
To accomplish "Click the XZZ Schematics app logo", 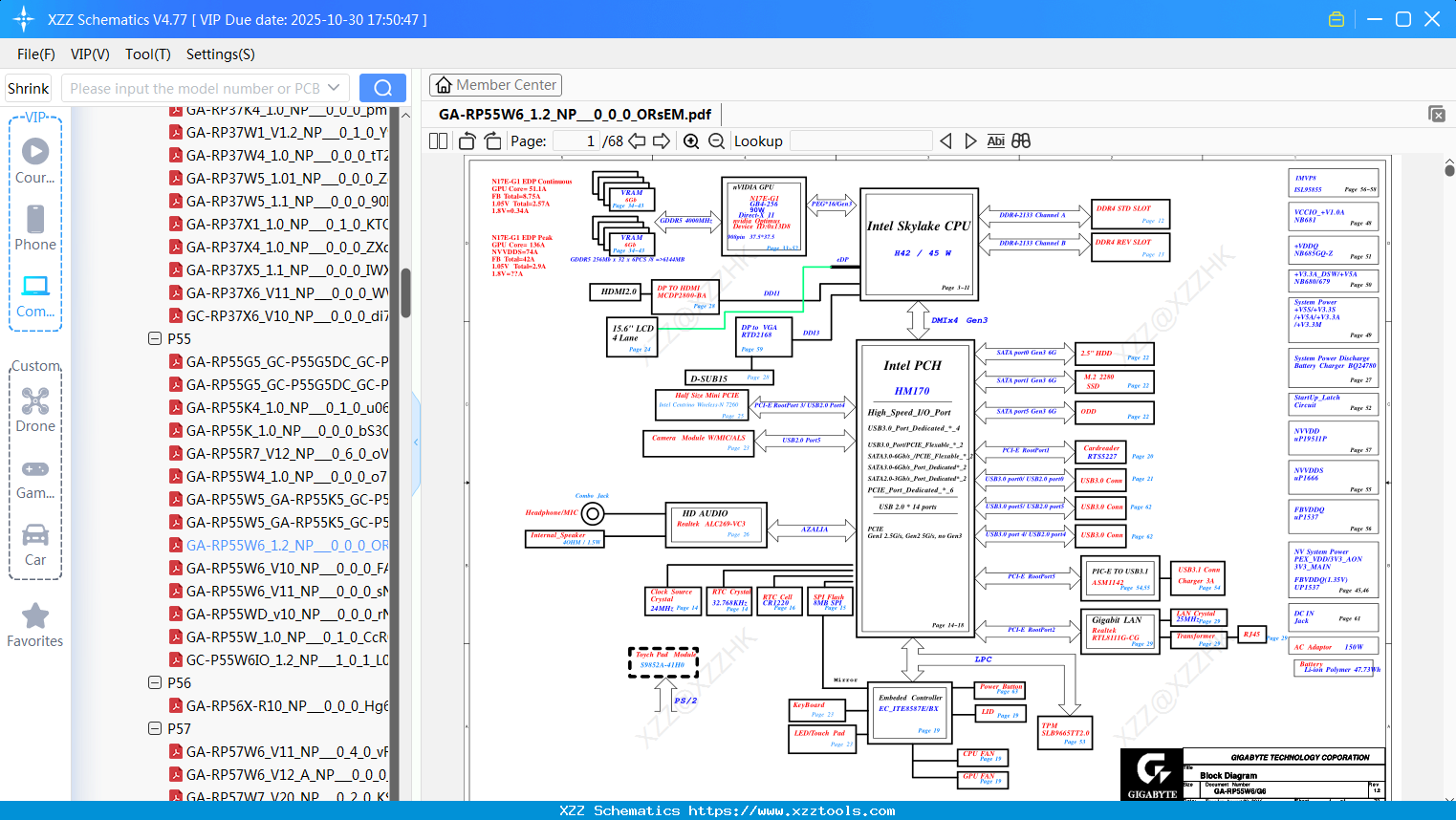I will tap(23, 19).
